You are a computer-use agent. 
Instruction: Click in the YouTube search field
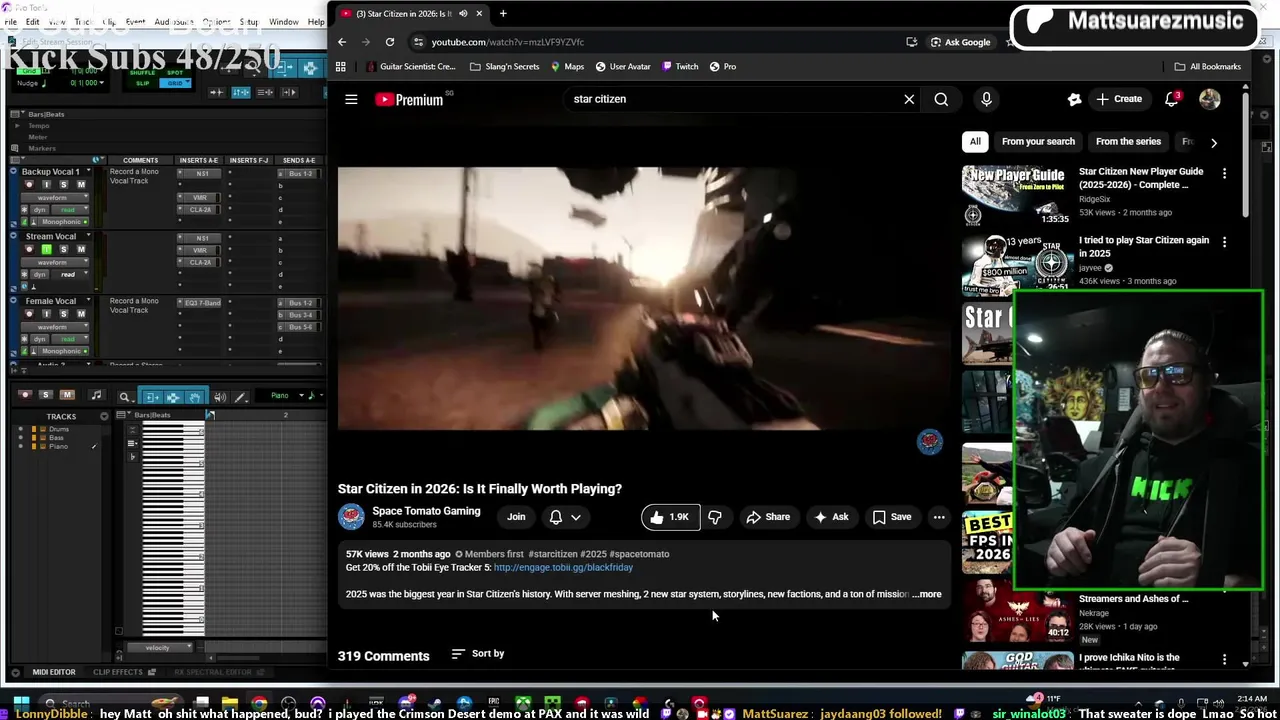click(x=730, y=99)
